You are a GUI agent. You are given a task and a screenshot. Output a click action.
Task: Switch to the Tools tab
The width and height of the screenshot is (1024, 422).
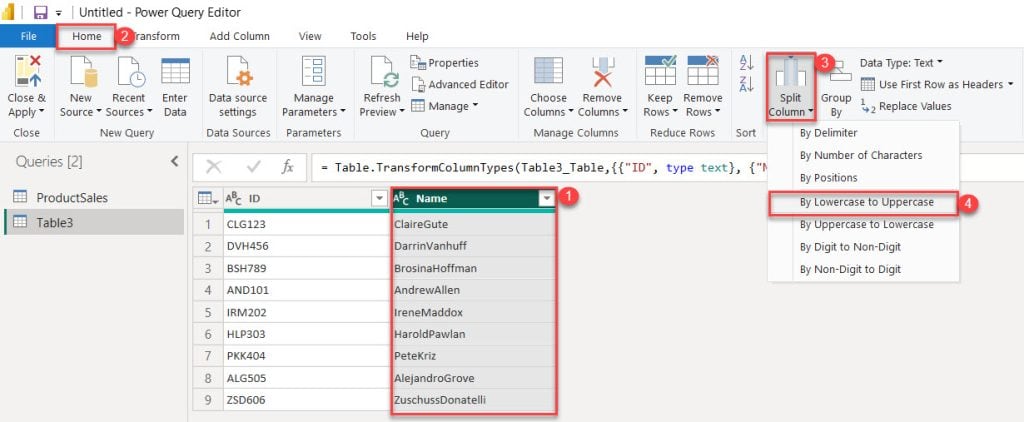click(363, 36)
